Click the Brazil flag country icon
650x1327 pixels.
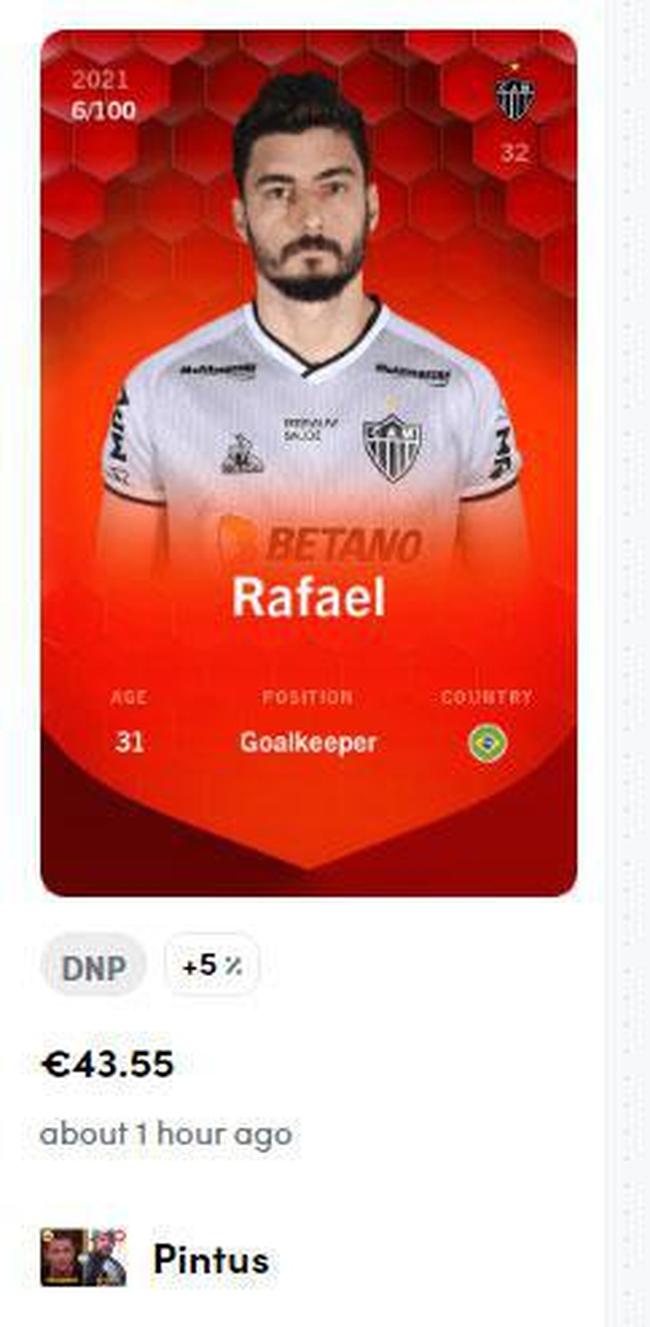tap(487, 743)
